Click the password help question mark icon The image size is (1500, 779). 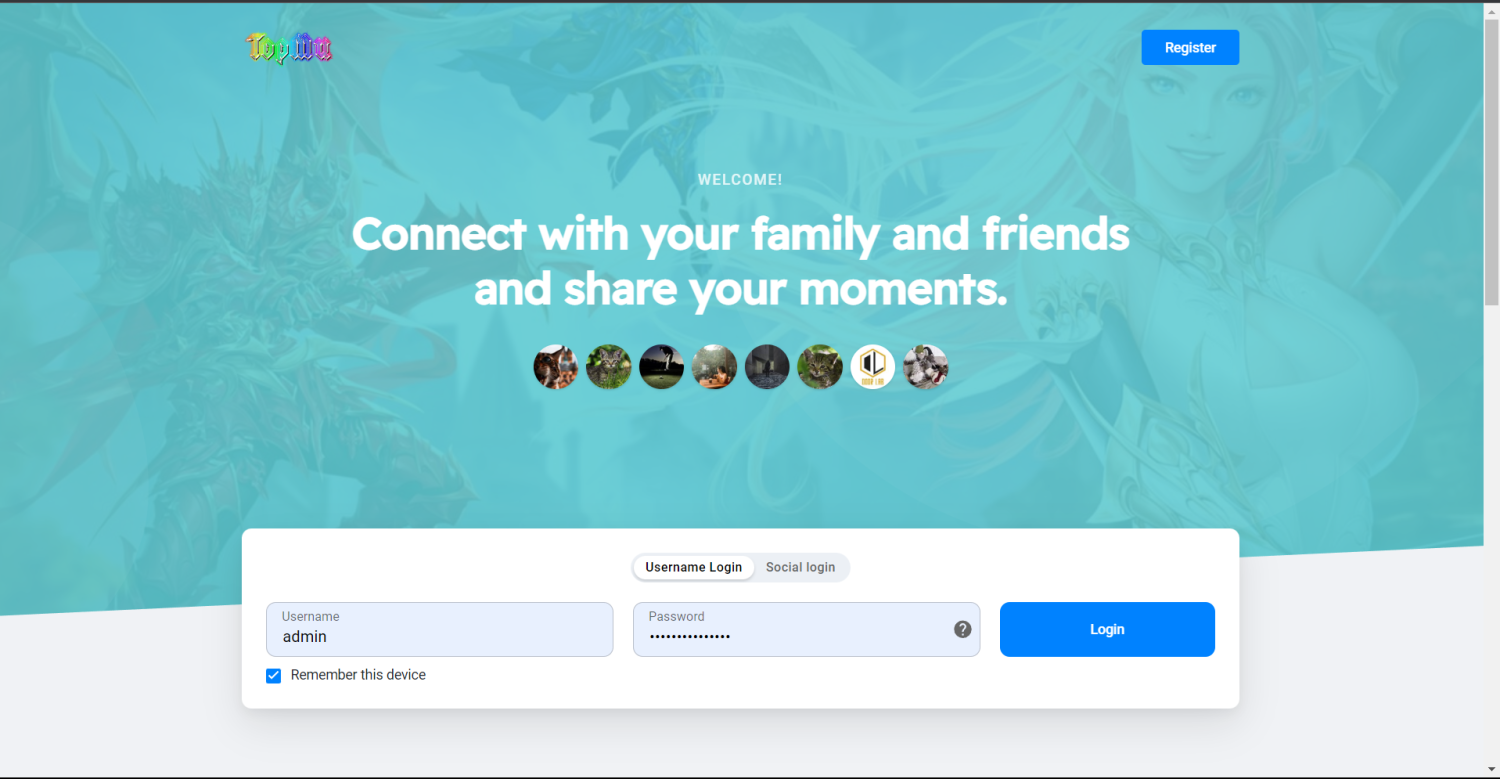(962, 629)
